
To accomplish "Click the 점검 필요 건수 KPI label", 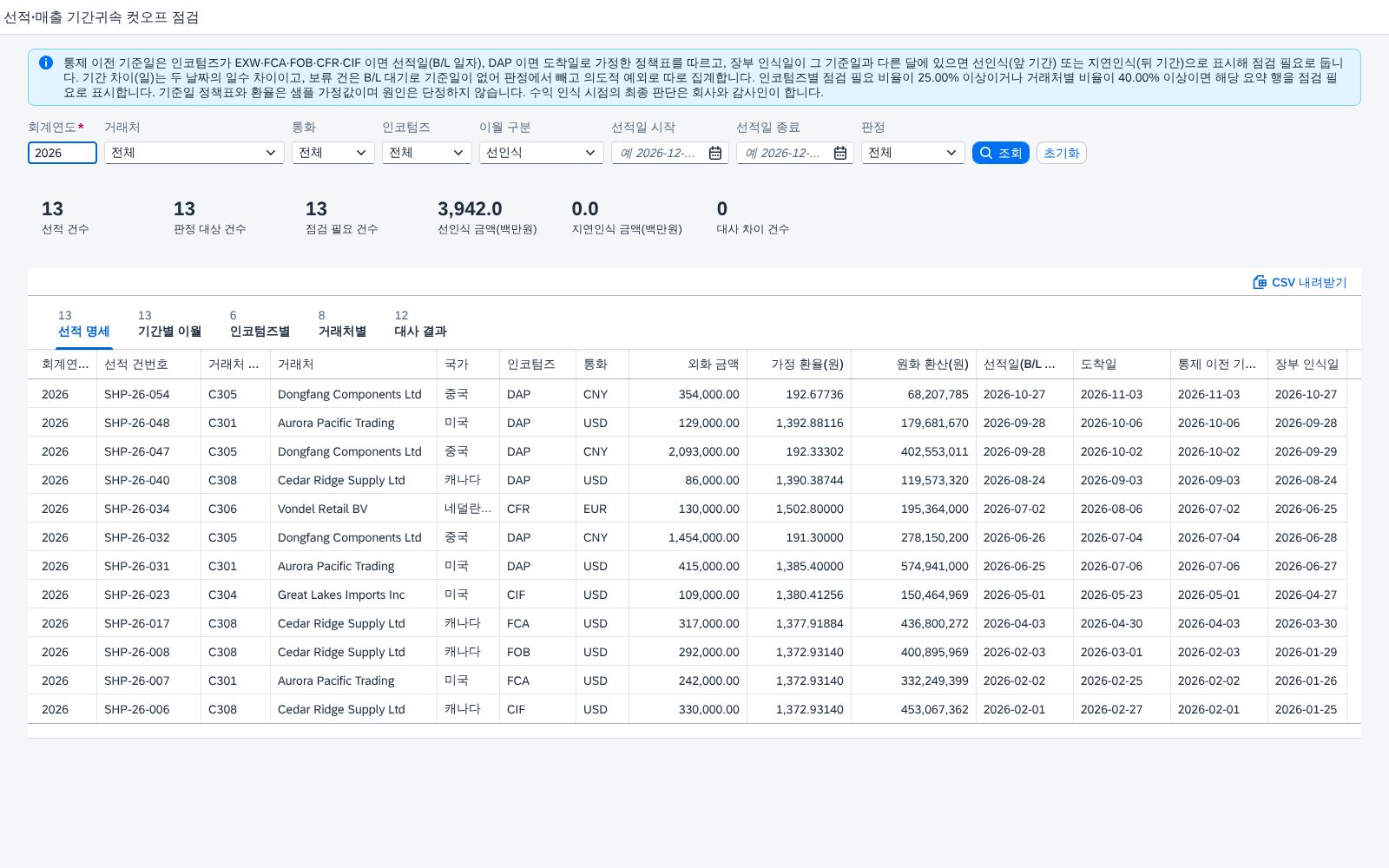I will (x=341, y=229).
